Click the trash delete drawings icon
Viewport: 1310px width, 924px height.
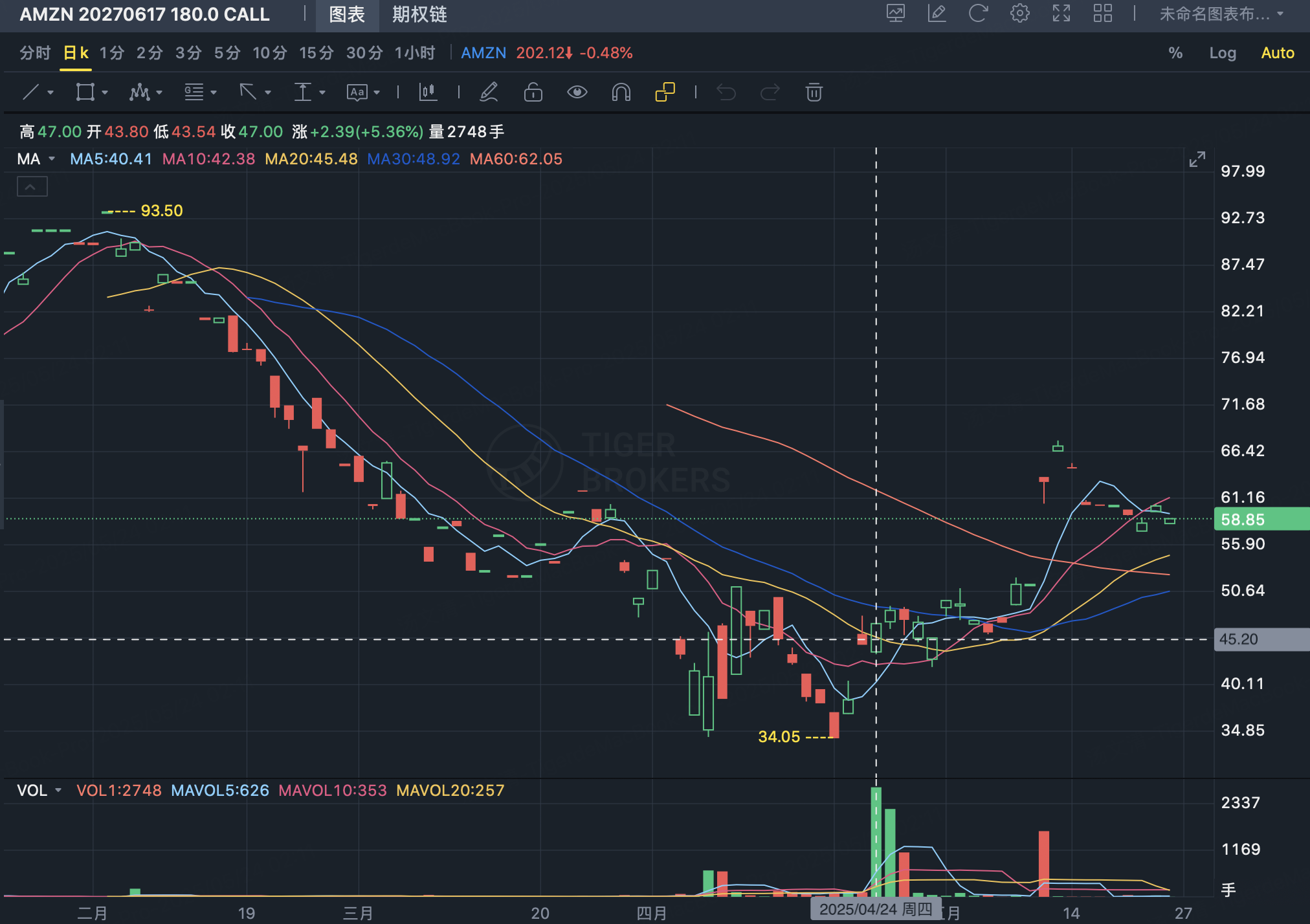tap(814, 93)
